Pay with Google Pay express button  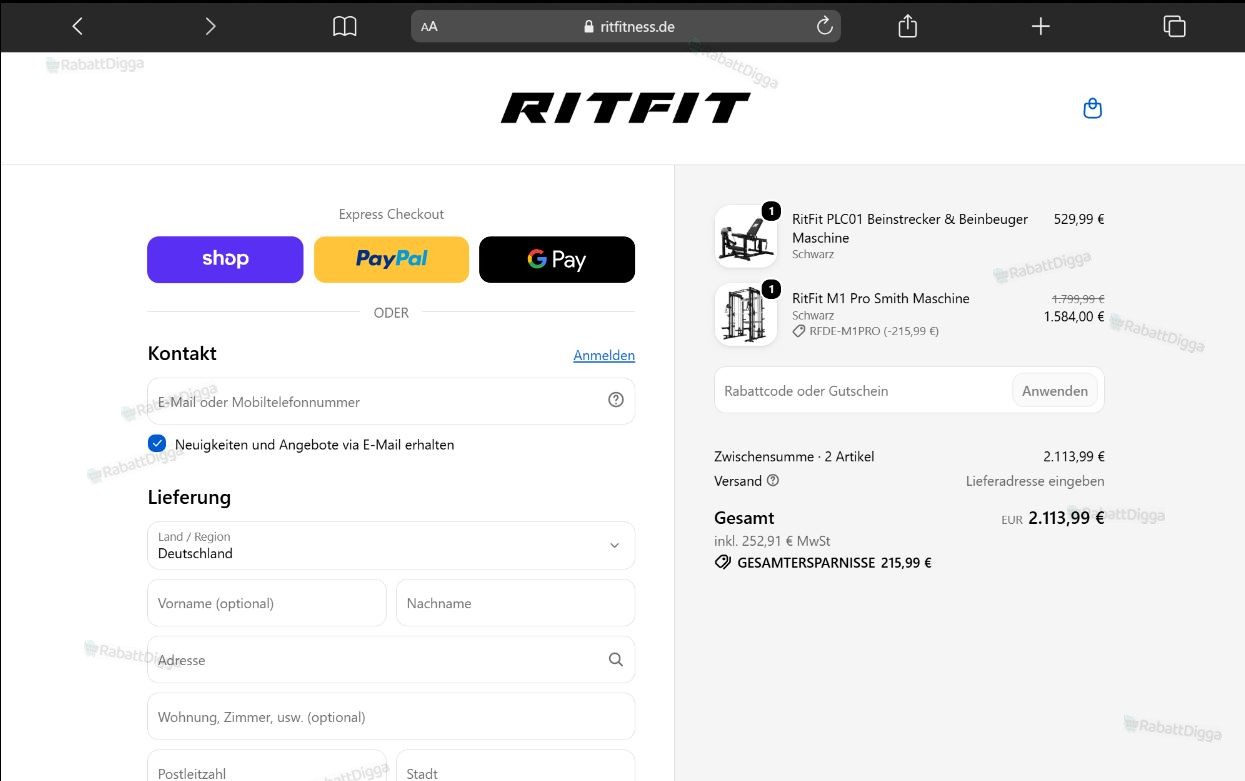click(x=557, y=259)
